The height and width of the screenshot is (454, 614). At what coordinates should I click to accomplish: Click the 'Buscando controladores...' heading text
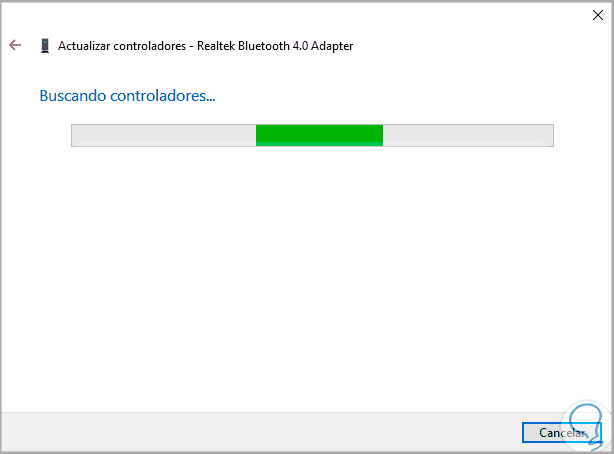[x=127, y=96]
